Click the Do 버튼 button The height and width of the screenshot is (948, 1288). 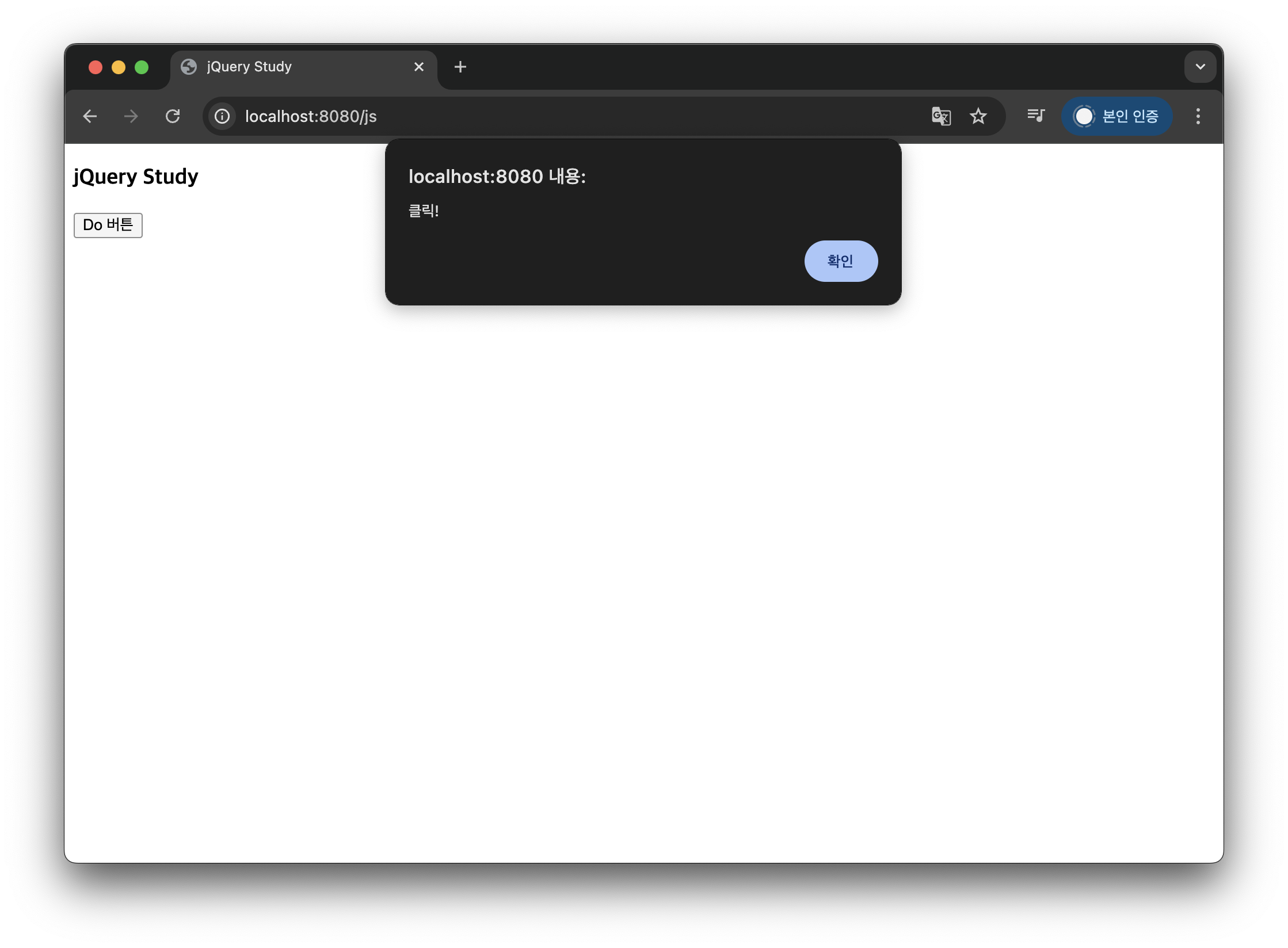(x=108, y=225)
